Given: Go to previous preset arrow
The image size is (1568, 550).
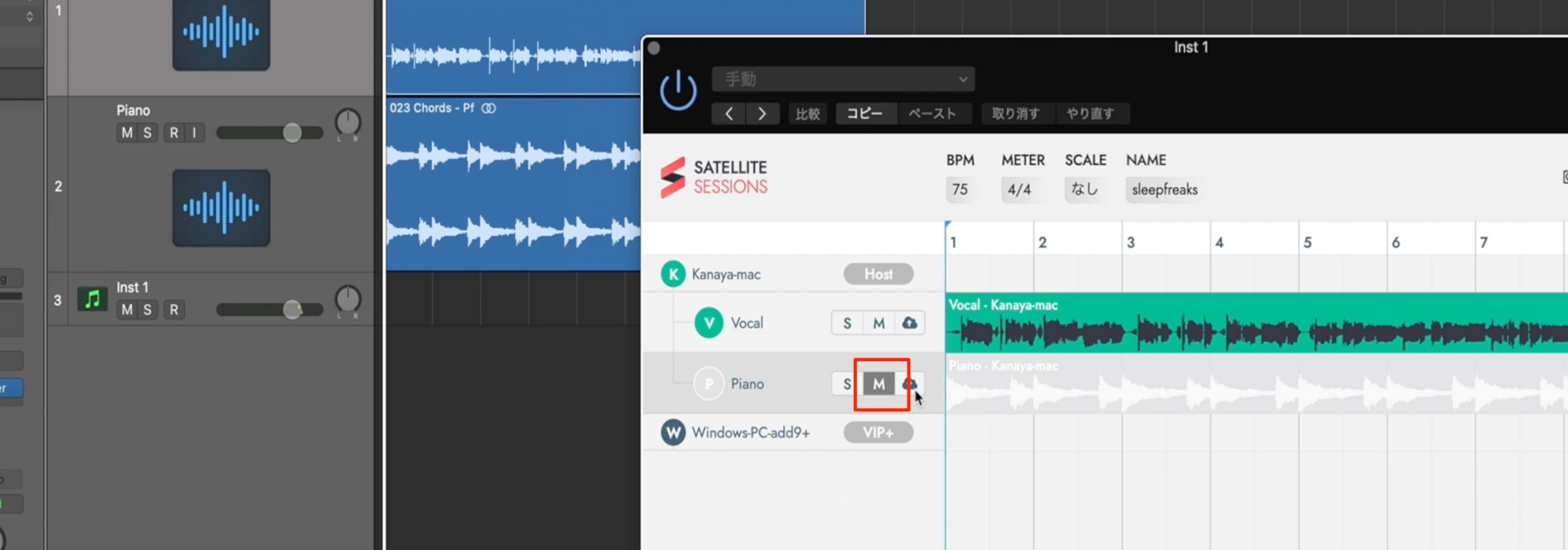Looking at the screenshot, I should pyautogui.click(x=728, y=114).
